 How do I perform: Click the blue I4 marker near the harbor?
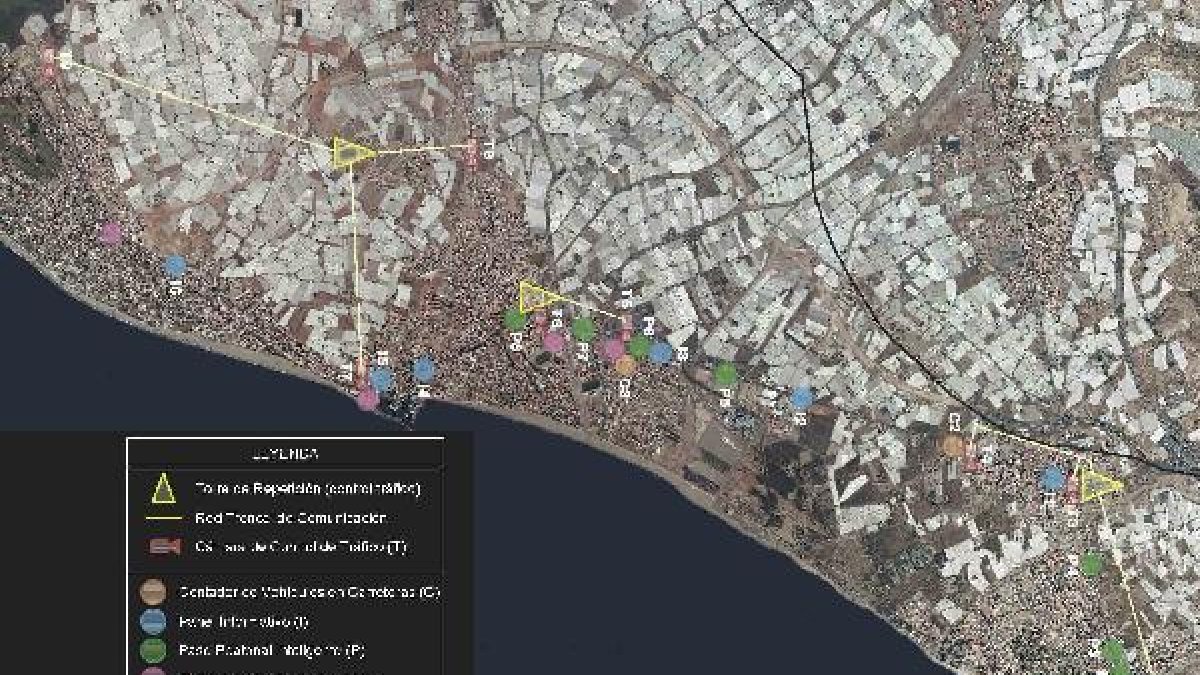[424, 369]
